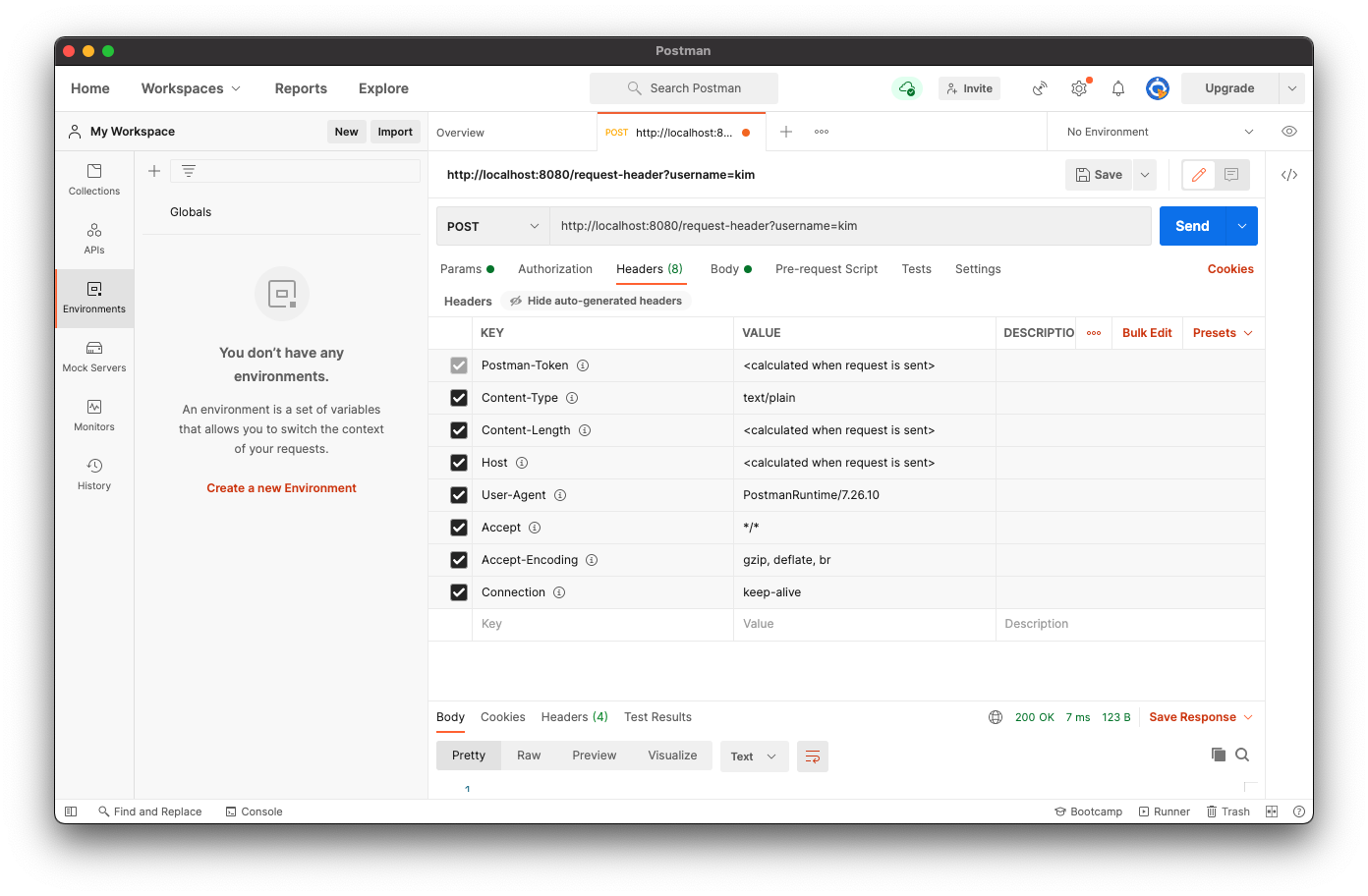Open a new request tab with plus

[x=786, y=132]
